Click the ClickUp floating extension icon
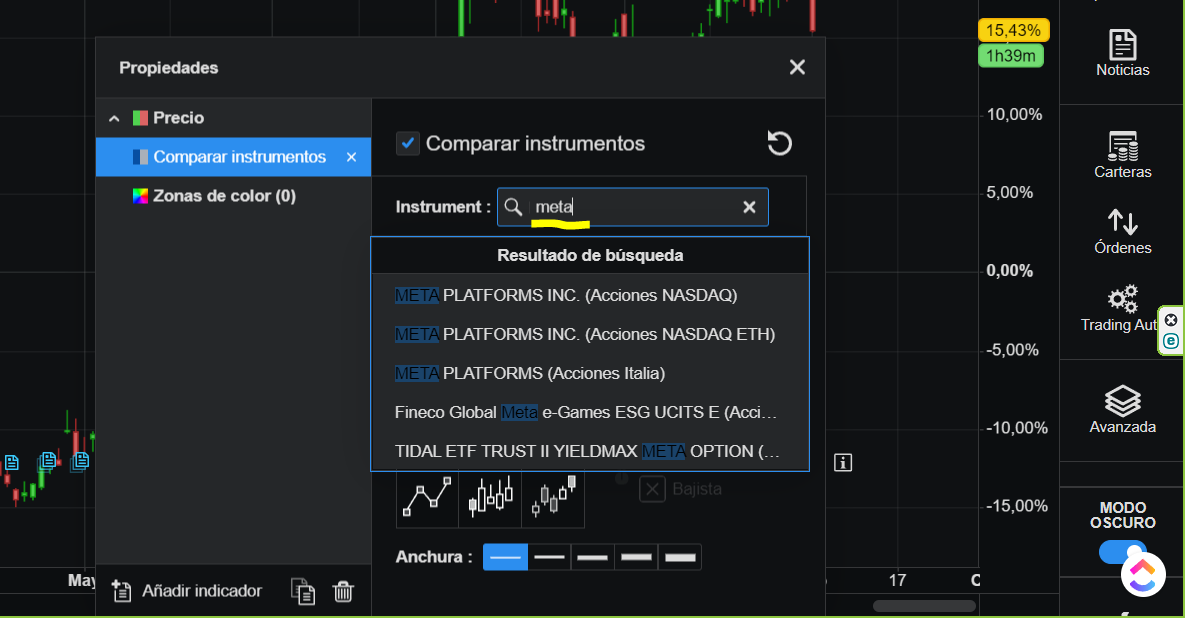1185x618 pixels. (1143, 574)
